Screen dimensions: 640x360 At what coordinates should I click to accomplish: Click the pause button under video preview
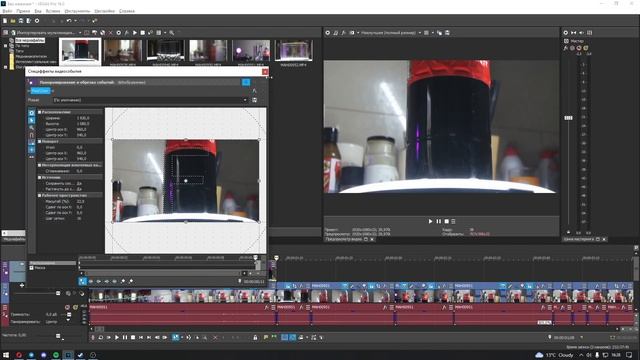click(439, 221)
